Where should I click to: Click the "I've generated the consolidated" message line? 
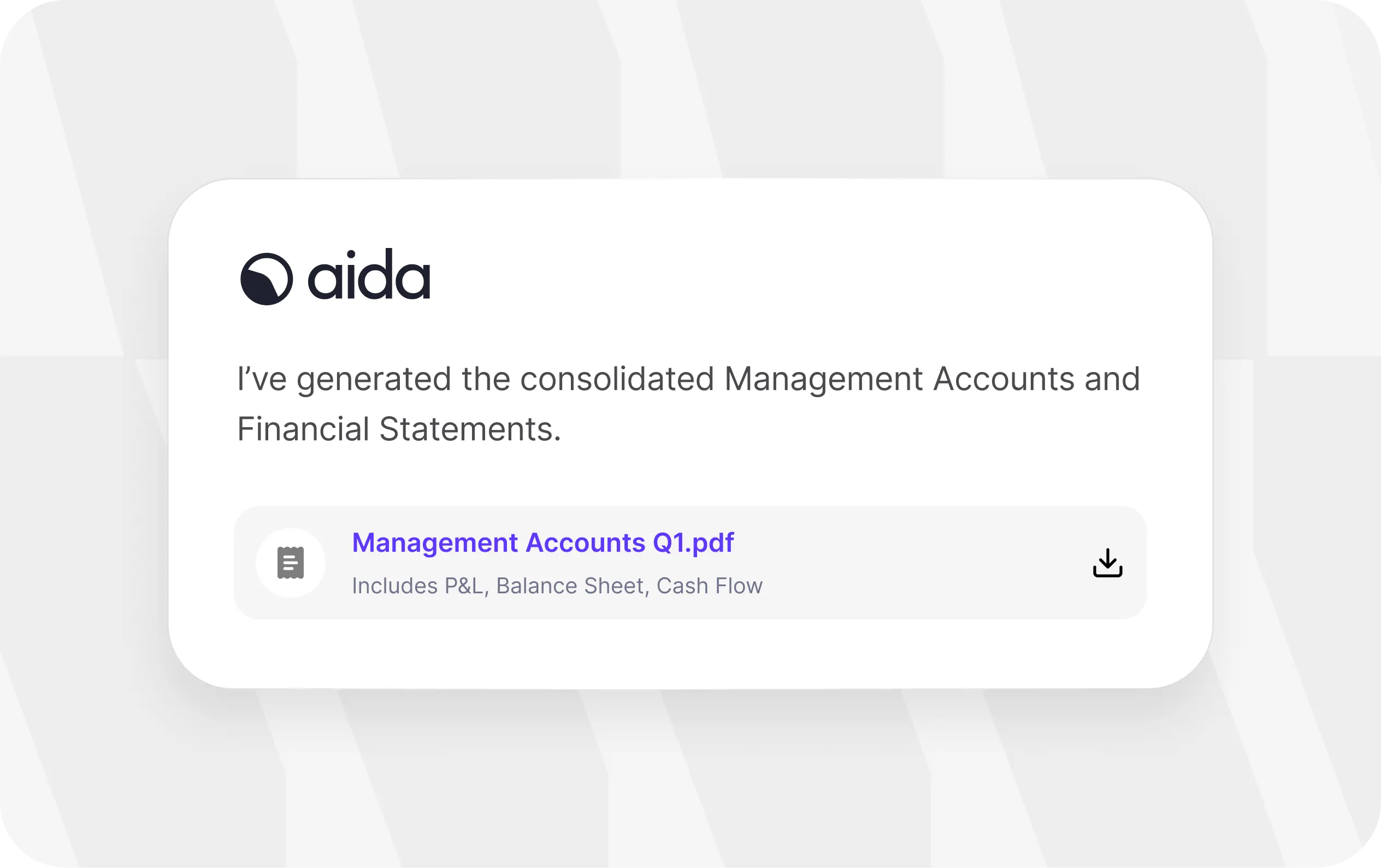(475, 380)
